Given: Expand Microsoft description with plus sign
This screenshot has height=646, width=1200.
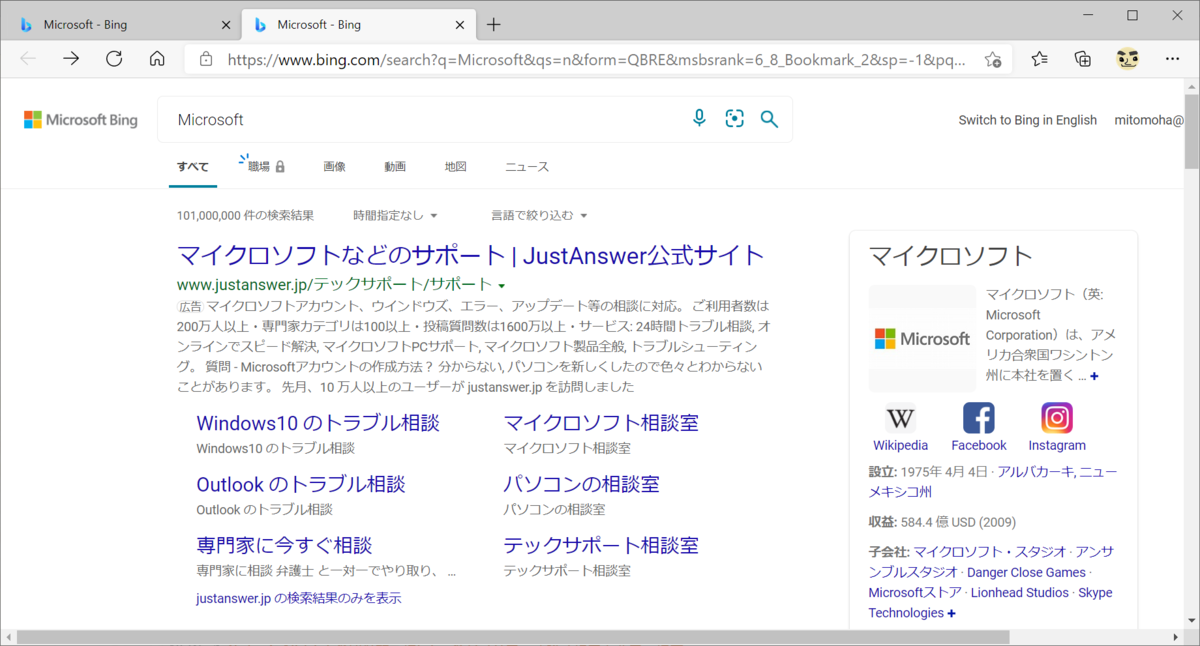Looking at the screenshot, I should tap(1095, 376).
